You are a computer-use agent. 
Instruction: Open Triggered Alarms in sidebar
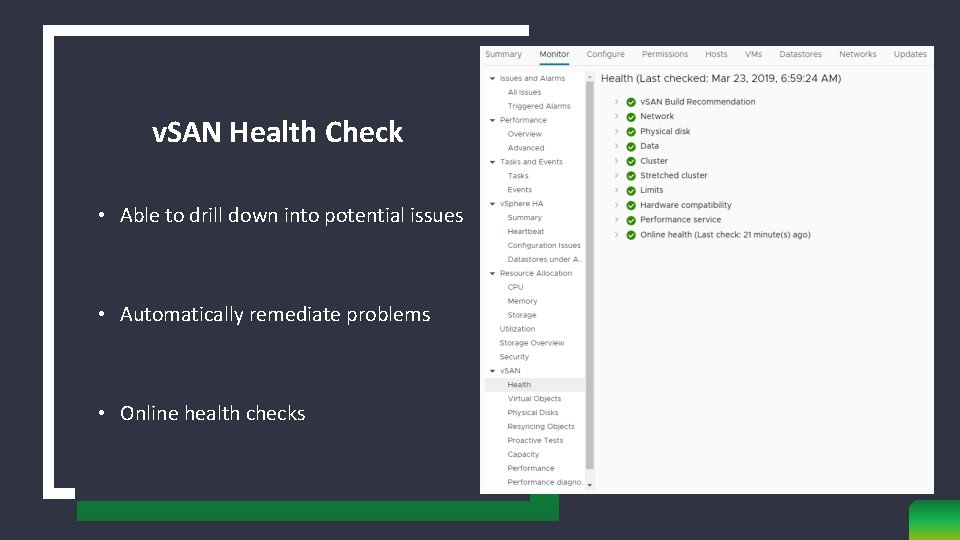pyautogui.click(x=539, y=106)
